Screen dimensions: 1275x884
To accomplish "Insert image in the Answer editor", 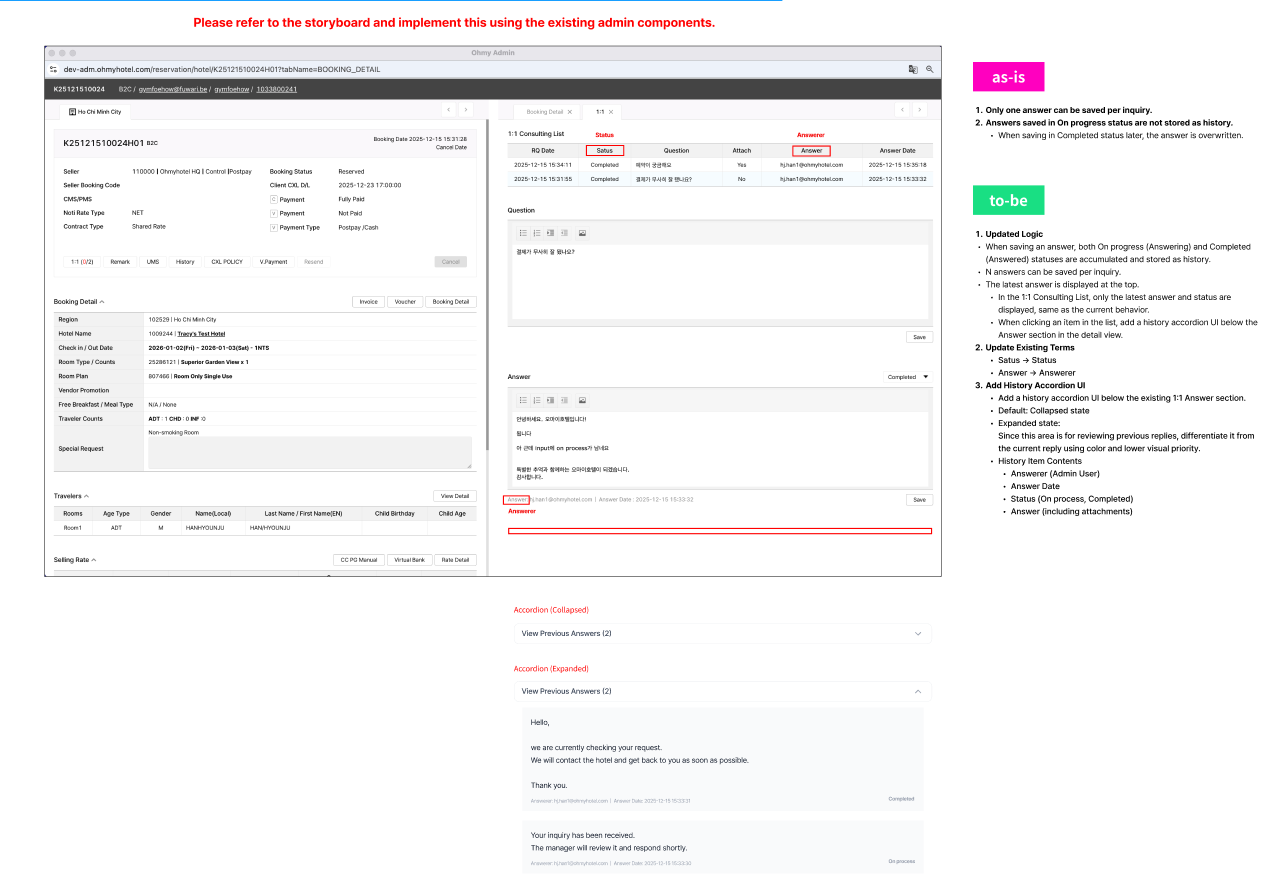I will 582,400.
